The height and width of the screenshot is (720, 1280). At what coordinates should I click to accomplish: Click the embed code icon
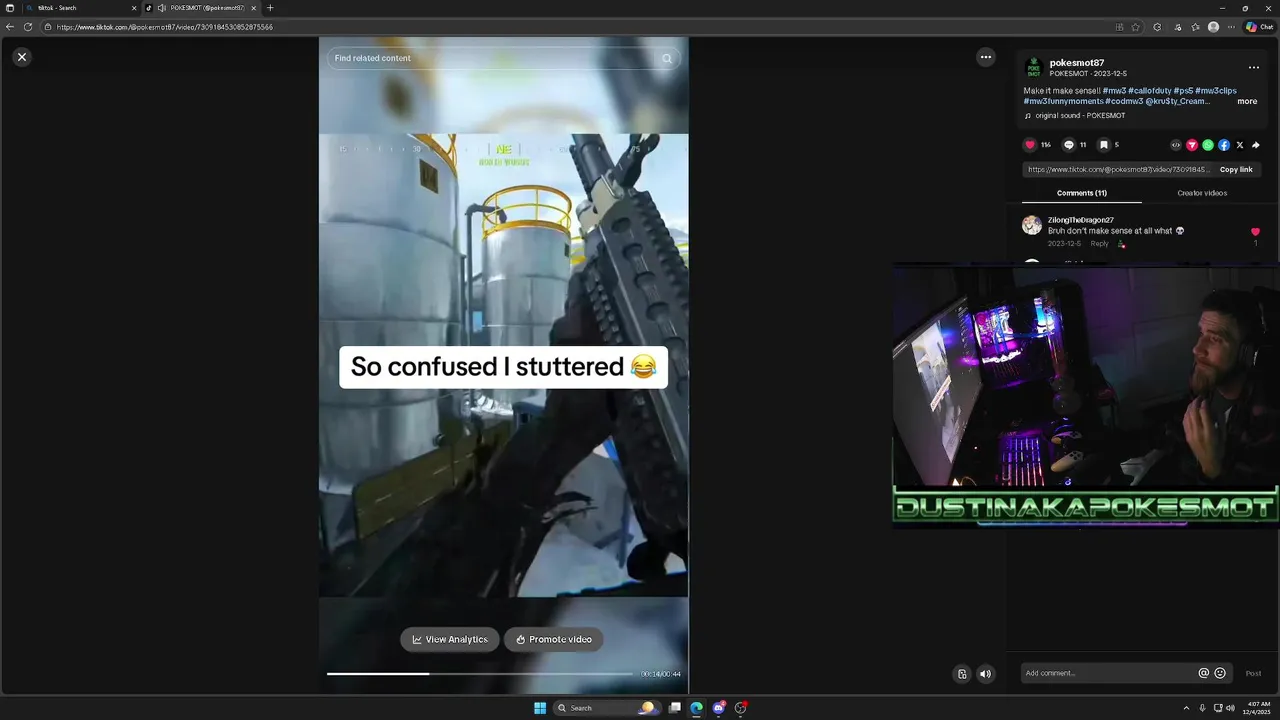[1176, 145]
